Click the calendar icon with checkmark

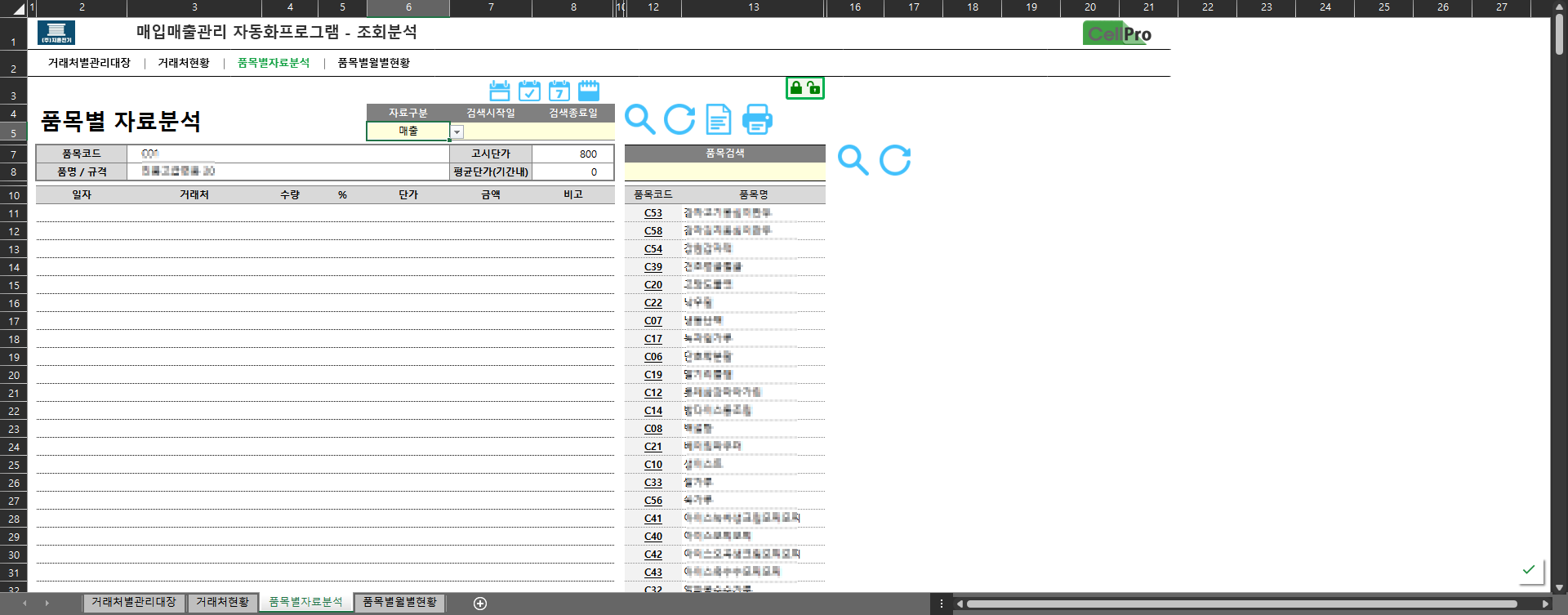(x=529, y=91)
